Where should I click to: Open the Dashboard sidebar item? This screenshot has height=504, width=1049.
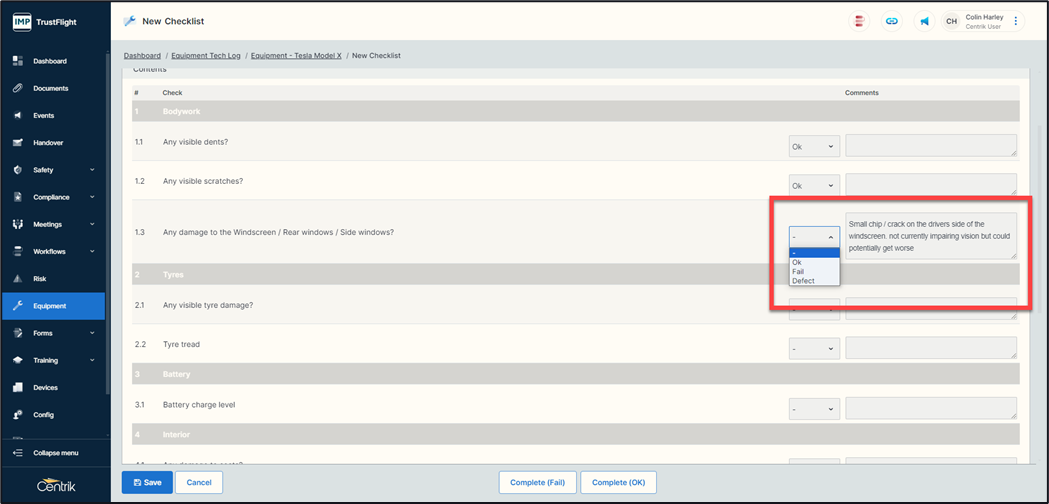[x=54, y=61]
